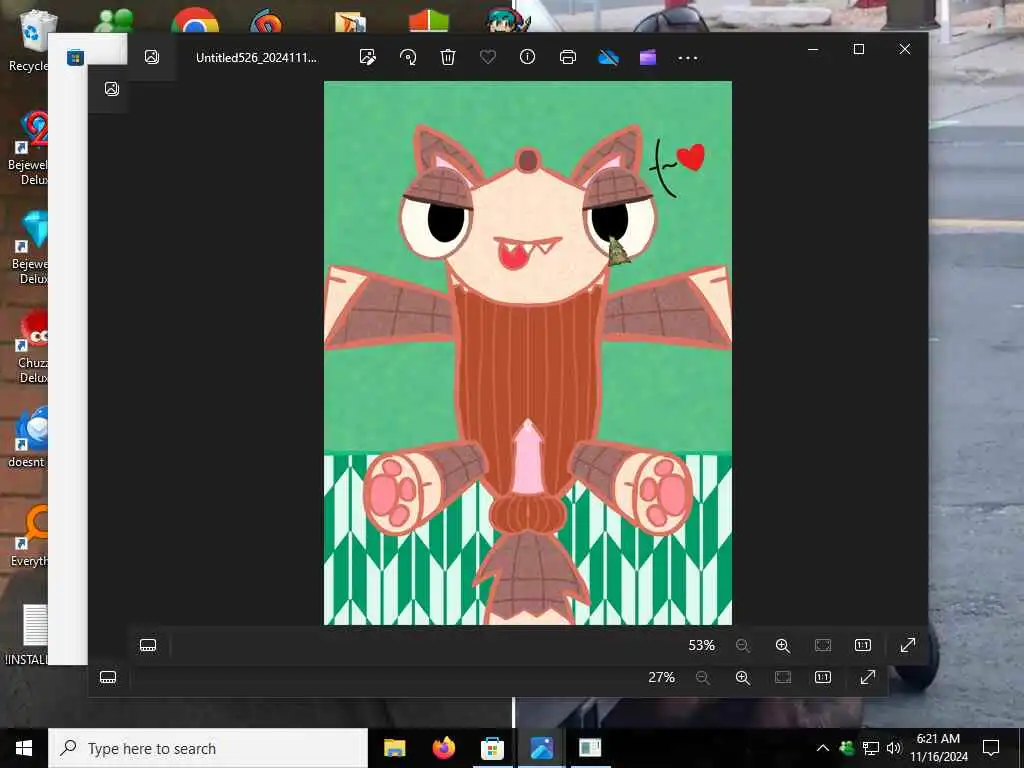1024x768 pixels.
Task: Click the displayed picture in front Photos window
Action: click(x=528, y=353)
